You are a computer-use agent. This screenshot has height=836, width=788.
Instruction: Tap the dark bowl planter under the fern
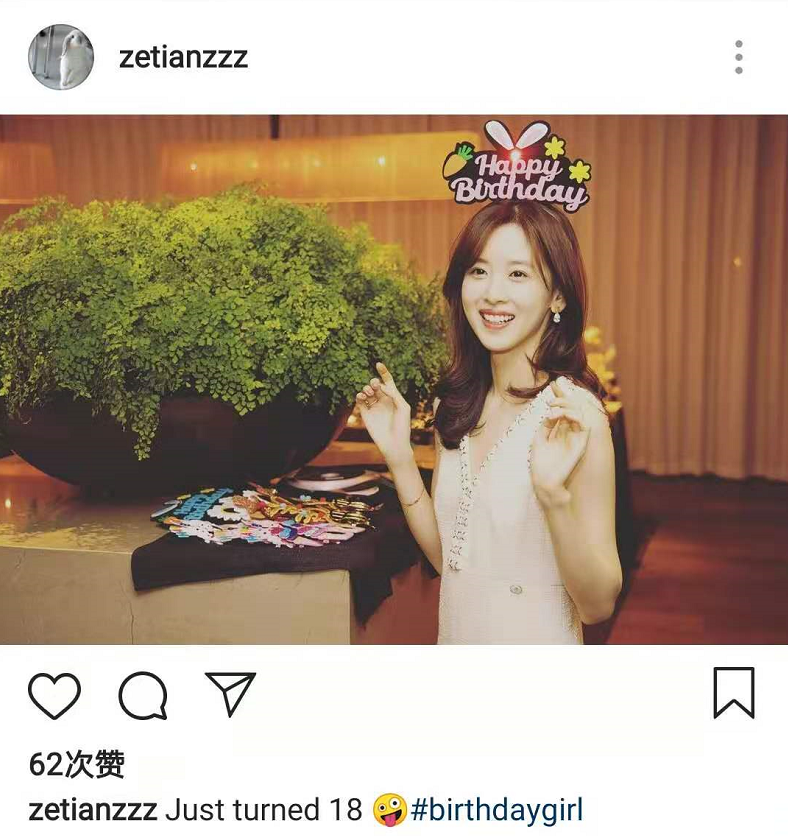176,443
